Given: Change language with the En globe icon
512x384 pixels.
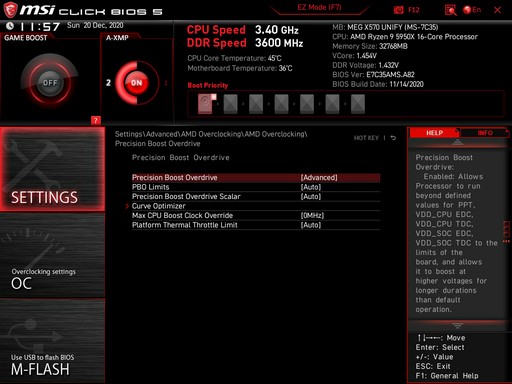Looking at the screenshot, I should pyautogui.click(x=472, y=10).
